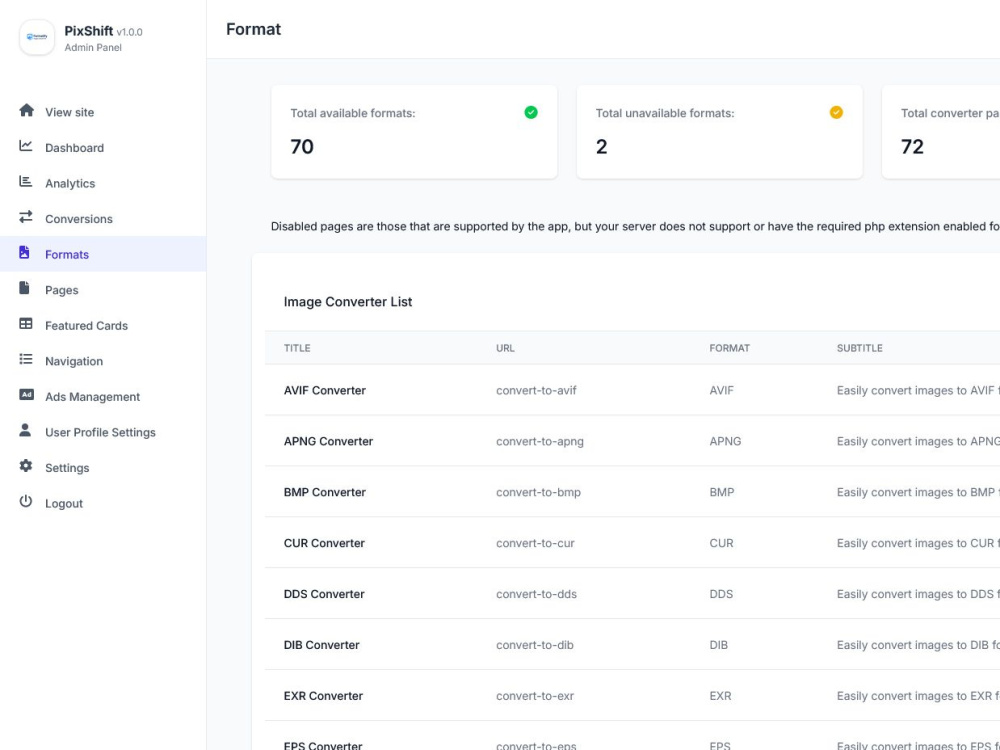The width and height of the screenshot is (1000, 750).
Task: Click the Format page heading
Action: [253, 29]
